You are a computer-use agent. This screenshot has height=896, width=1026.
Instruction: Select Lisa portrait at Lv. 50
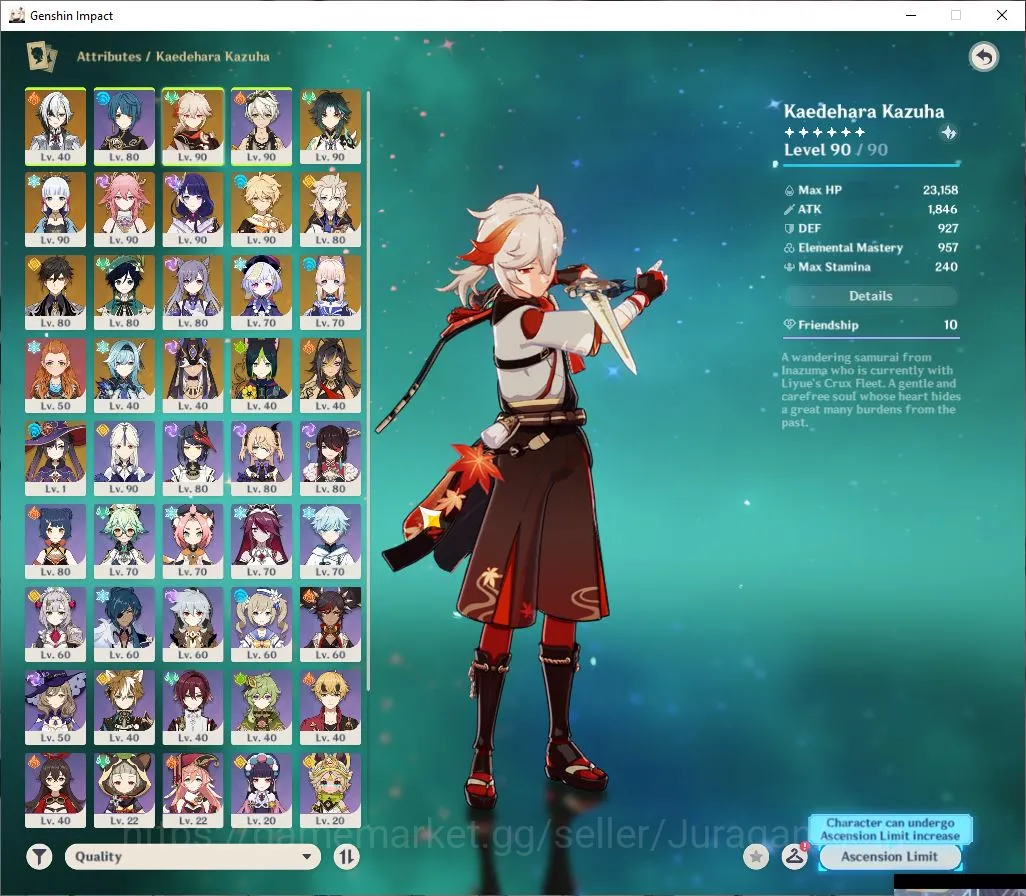56,708
